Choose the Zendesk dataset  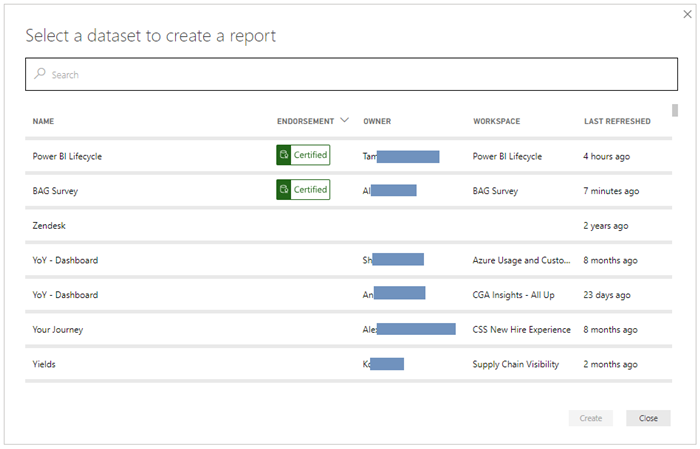[x=49, y=226]
